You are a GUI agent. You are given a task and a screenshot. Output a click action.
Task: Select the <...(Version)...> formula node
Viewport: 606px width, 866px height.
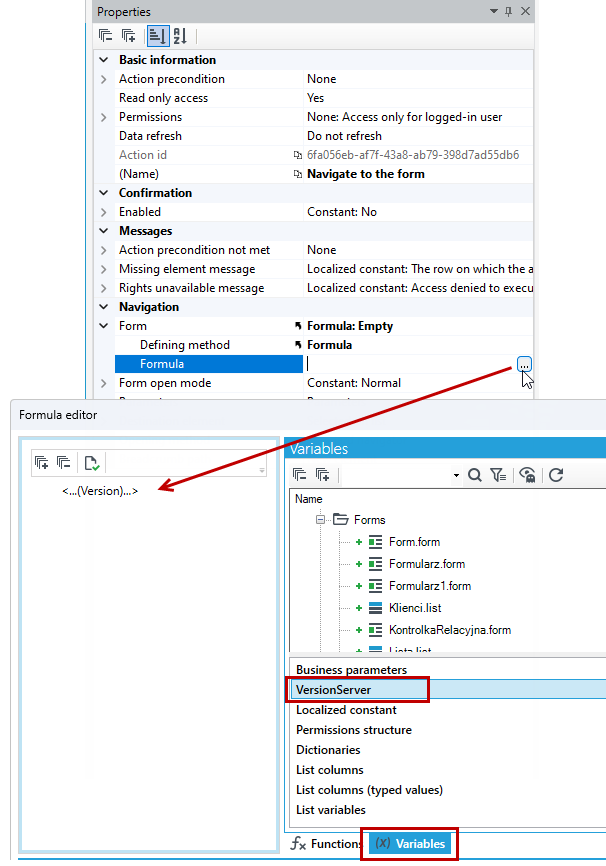point(100,491)
